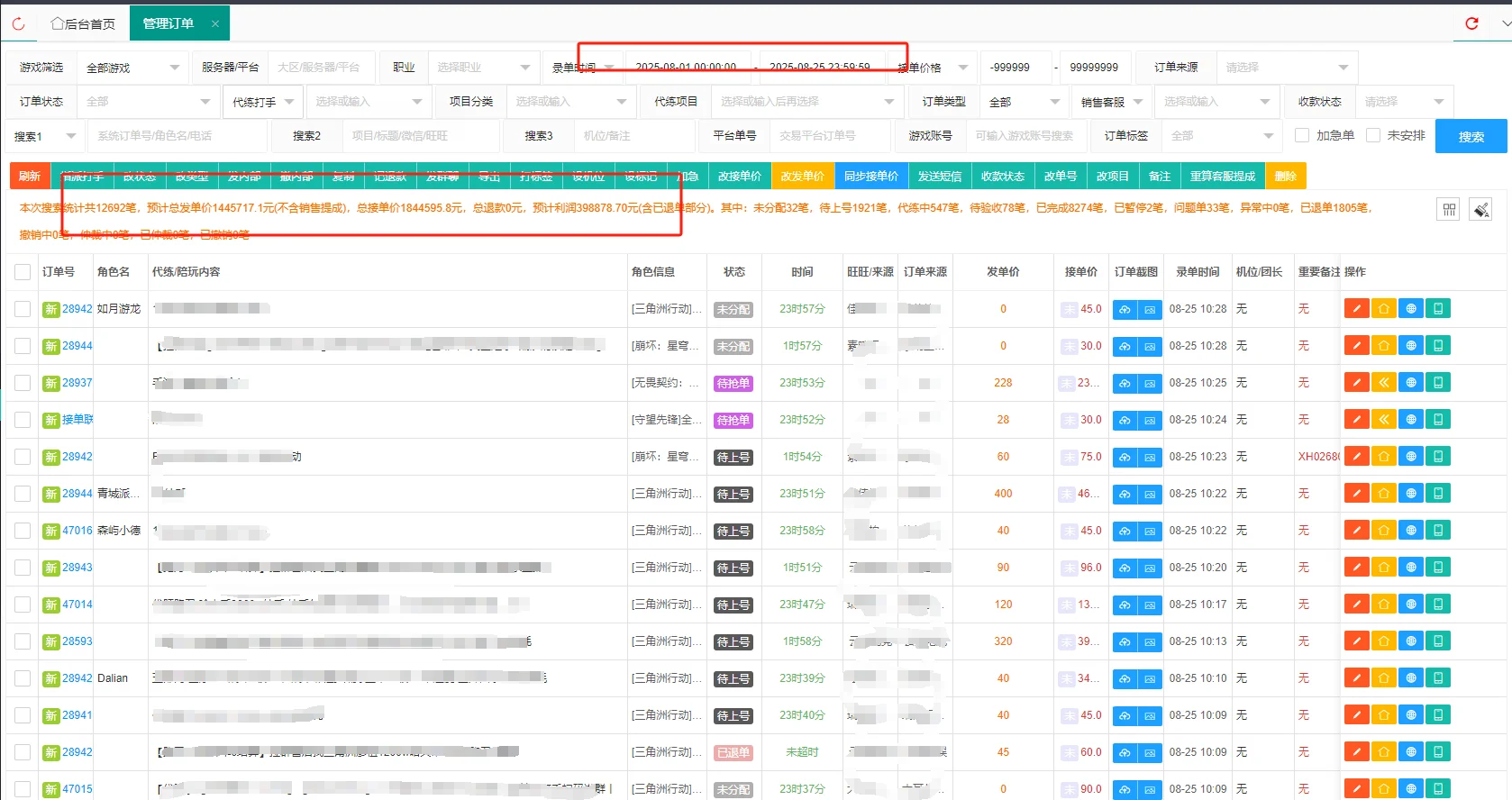Tick the checkbox for order 28937
The height and width of the screenshot is (800, 1512).
click(x=23, y=383)
